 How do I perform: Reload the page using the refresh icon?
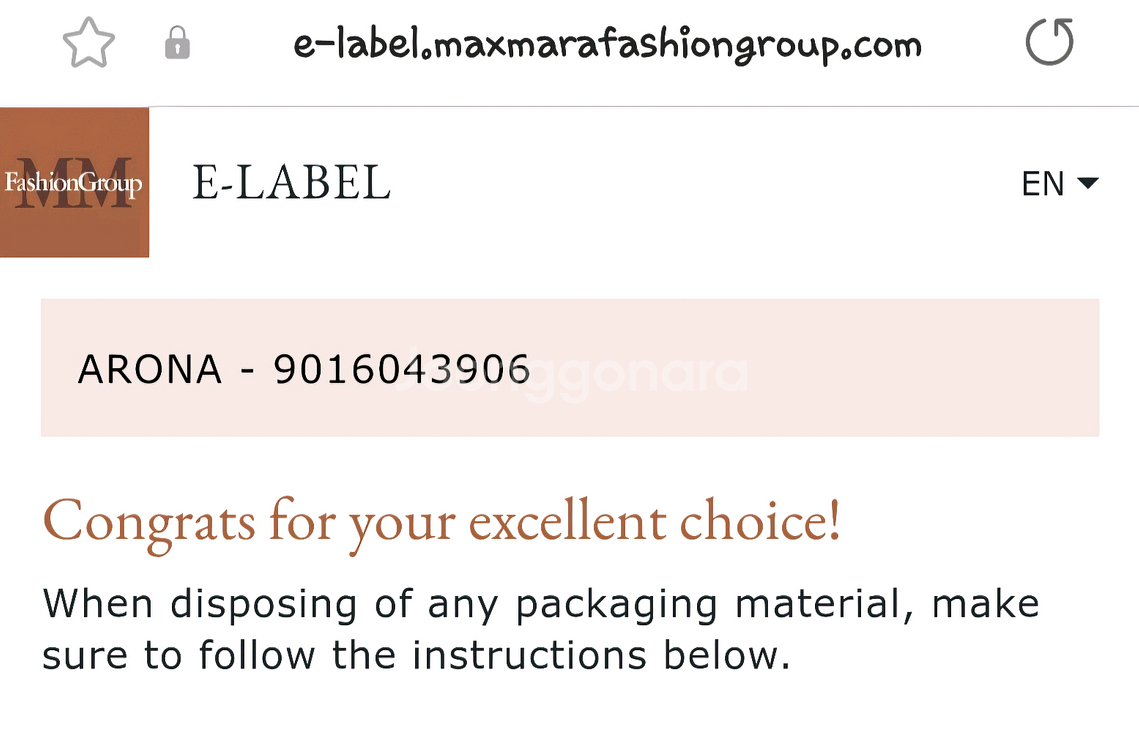pyautogui.click(x=1050, y=43)
